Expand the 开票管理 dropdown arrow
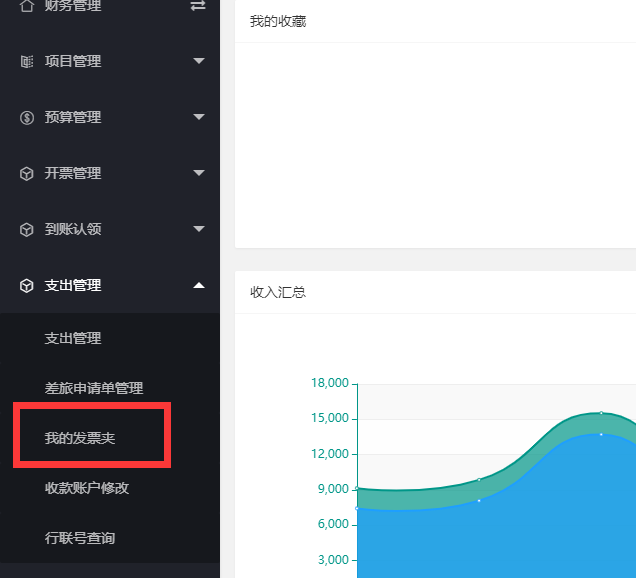 (x=199, y=174)
